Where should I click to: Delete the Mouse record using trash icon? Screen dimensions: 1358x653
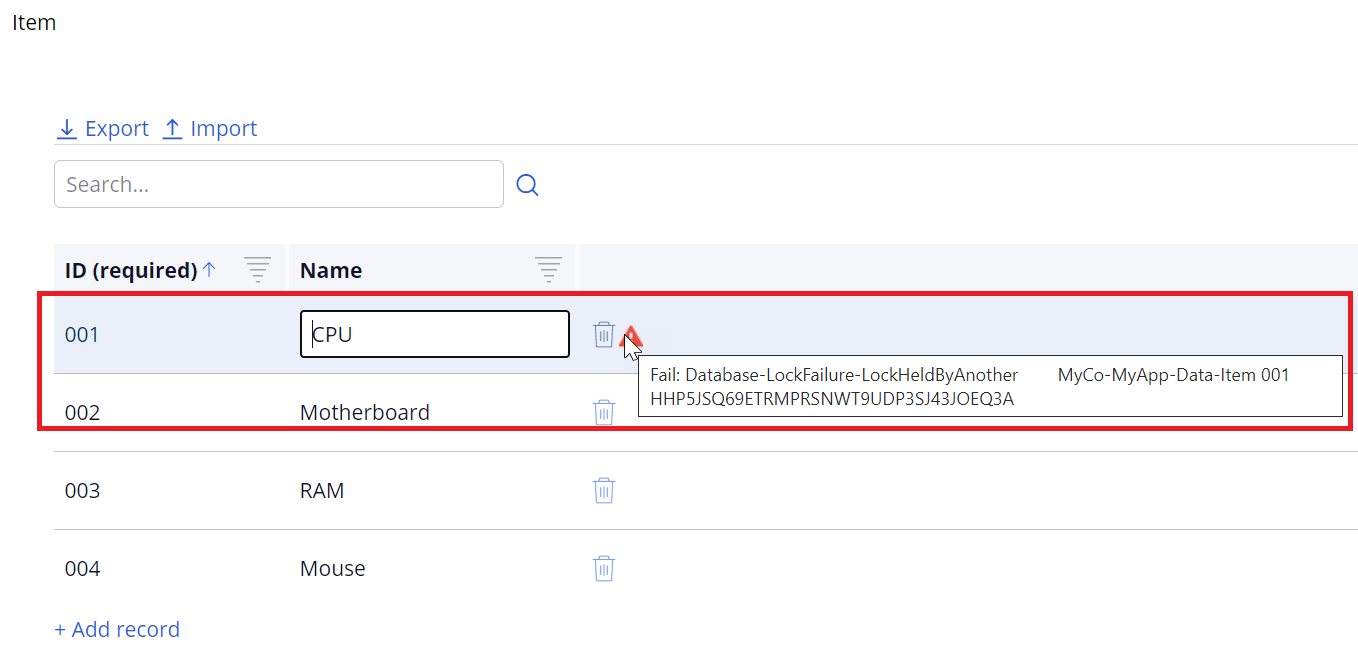point(604,568)
